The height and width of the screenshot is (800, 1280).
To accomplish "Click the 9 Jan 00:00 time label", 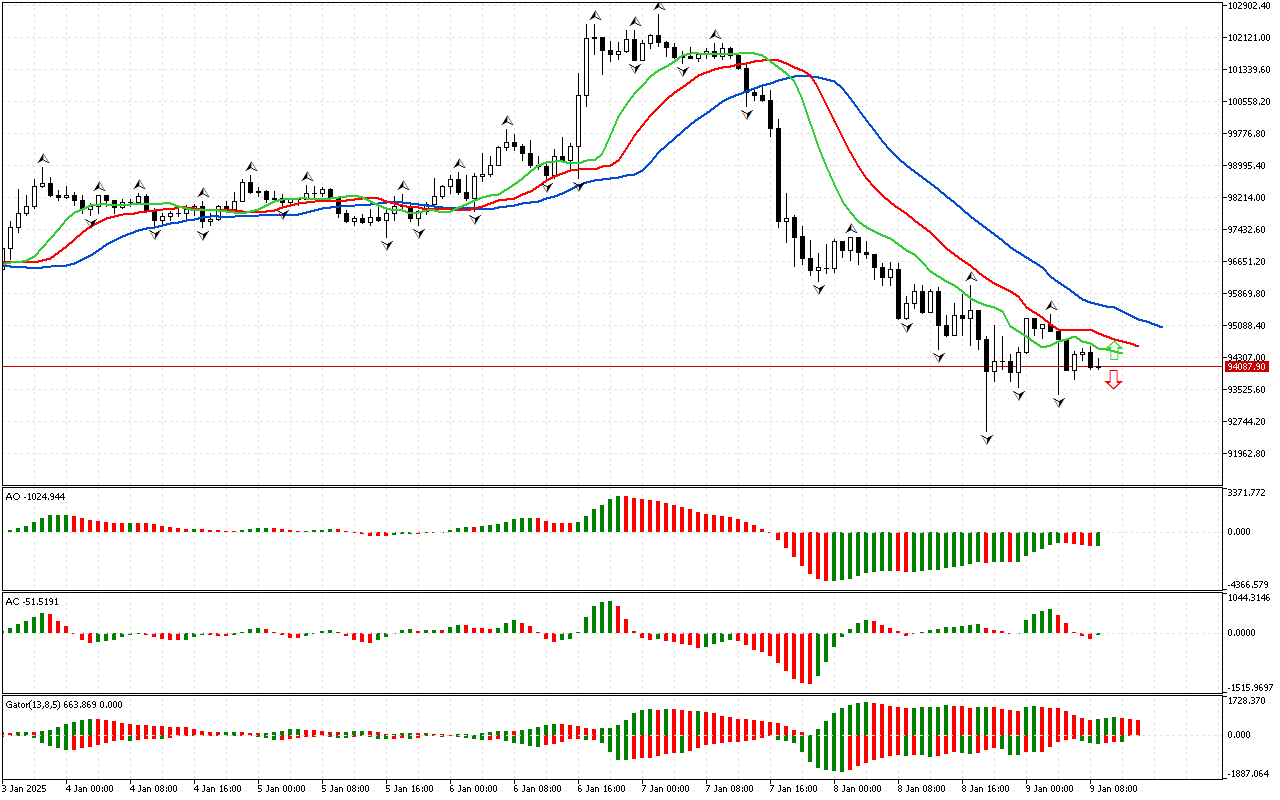I will pos(1048,788).
